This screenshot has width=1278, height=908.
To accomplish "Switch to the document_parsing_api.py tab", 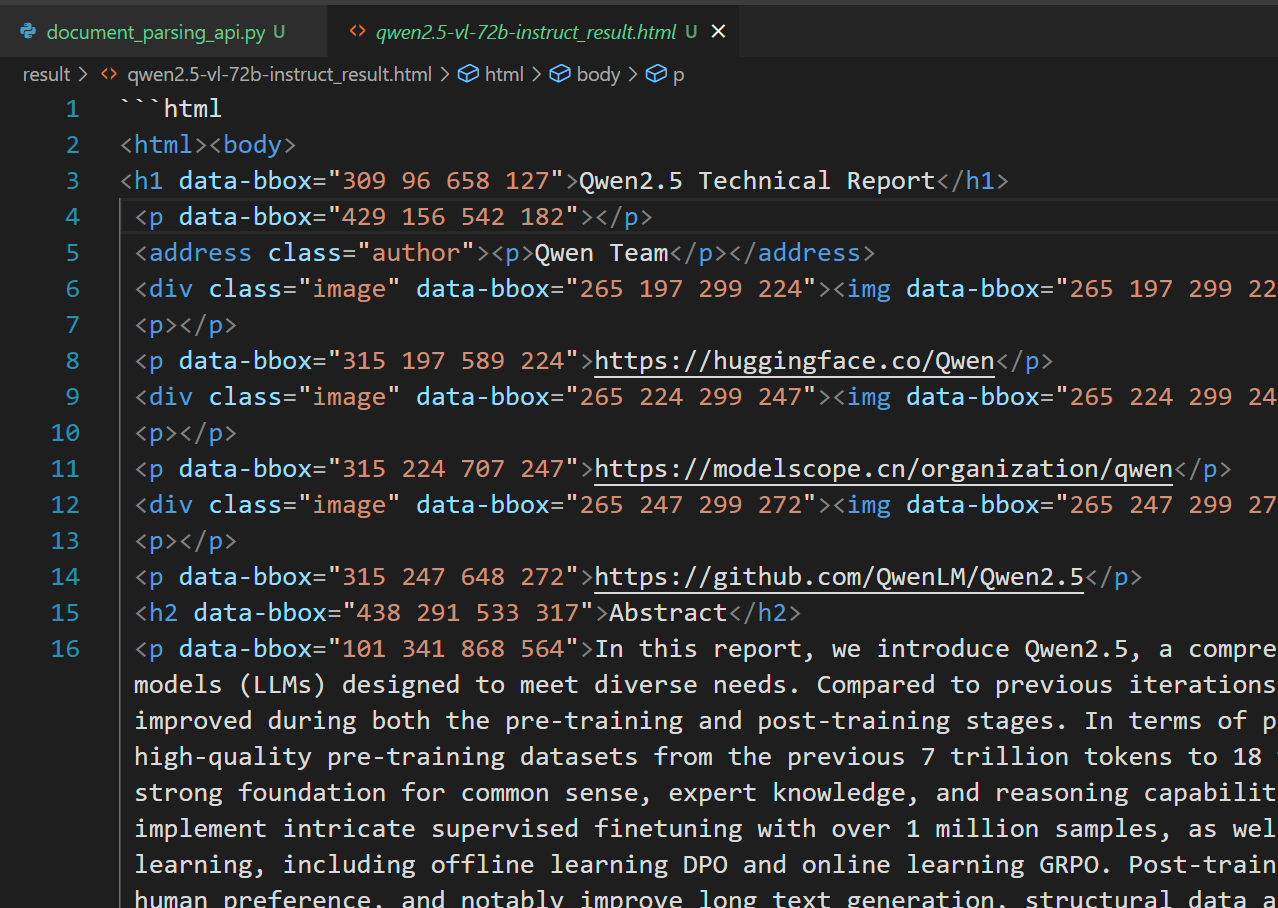I will [163, 32].
